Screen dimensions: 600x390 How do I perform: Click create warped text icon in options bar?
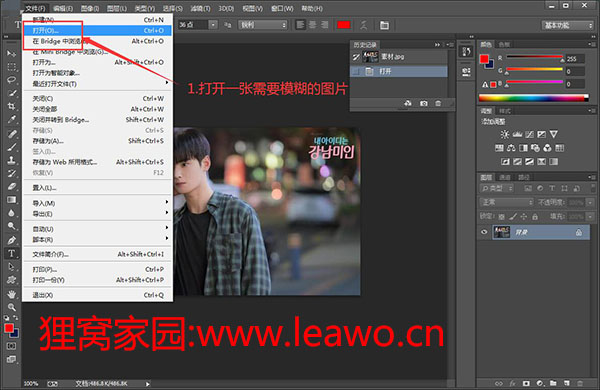click(364, 25)
